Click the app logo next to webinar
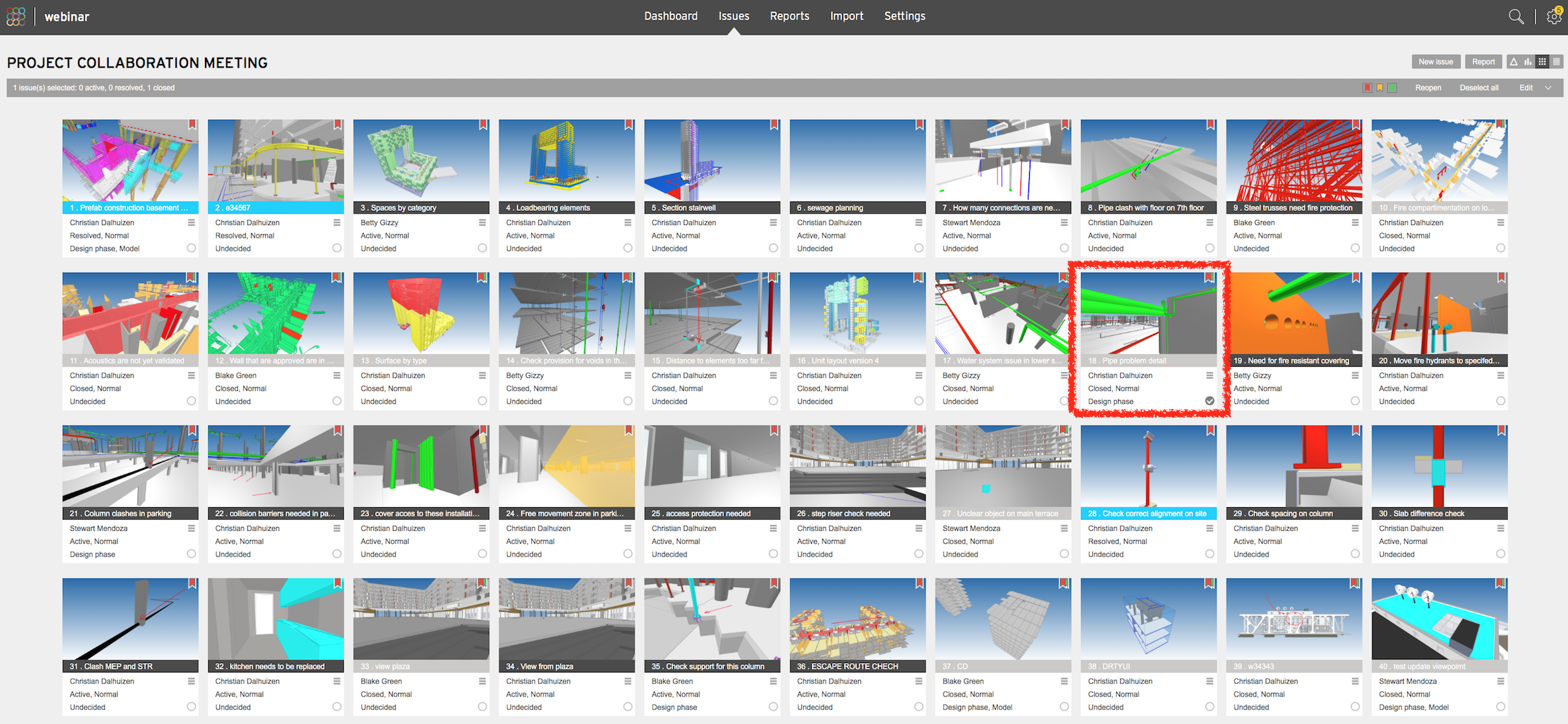 (x=16, y=16)
